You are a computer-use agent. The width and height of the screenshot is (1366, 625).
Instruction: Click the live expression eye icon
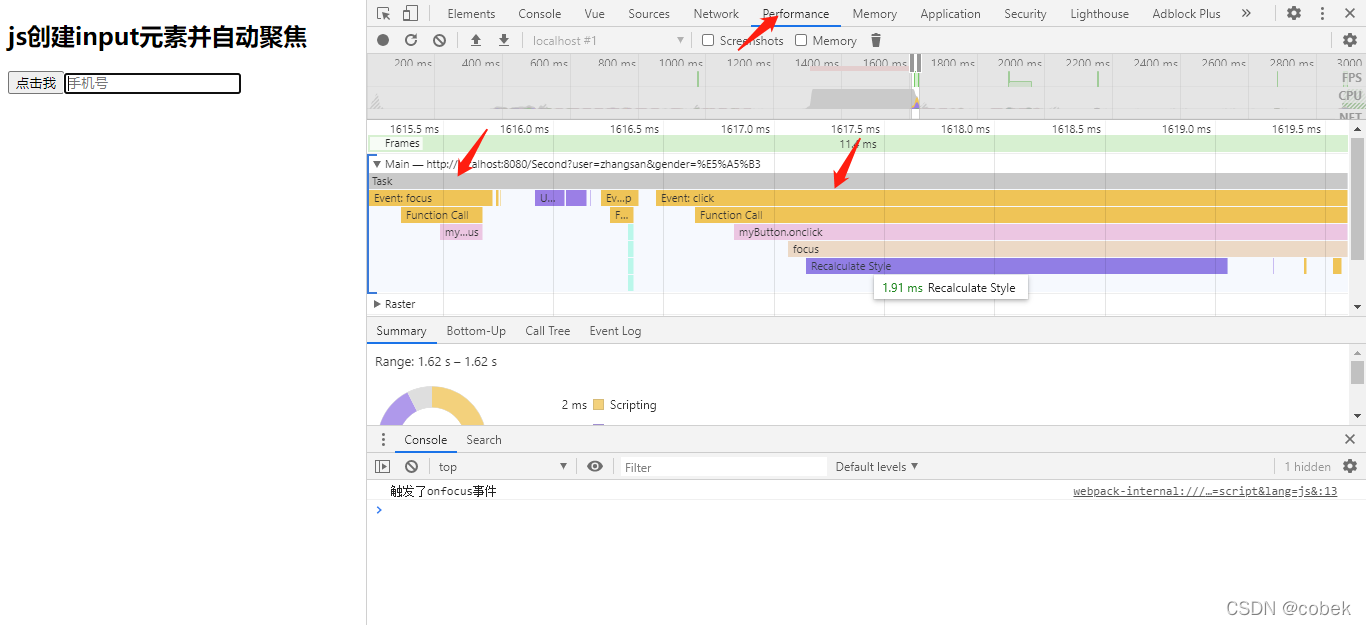point(595,467)
